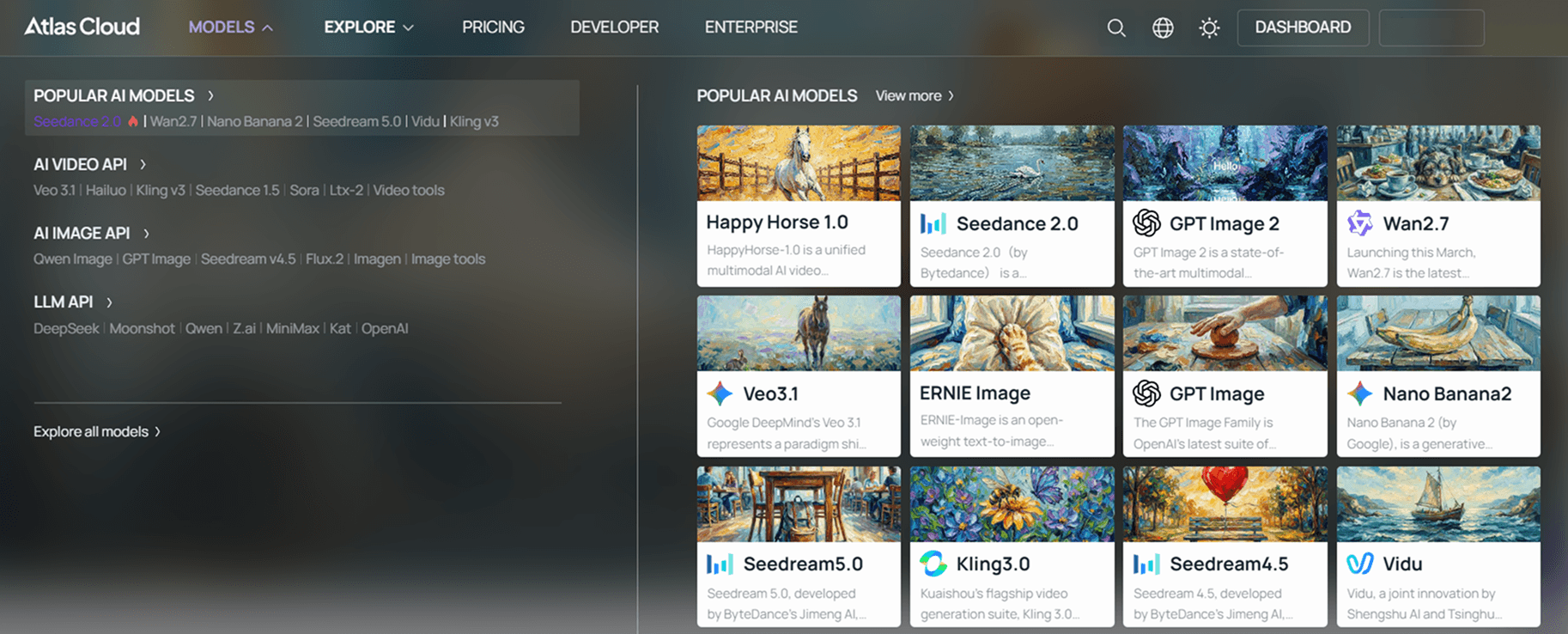Image resolution: width=1568 pixels, height=634 pixels.
Task: Click the Seedance 2.0 card's bar-chart logo
Action: [x=933, y=223]
